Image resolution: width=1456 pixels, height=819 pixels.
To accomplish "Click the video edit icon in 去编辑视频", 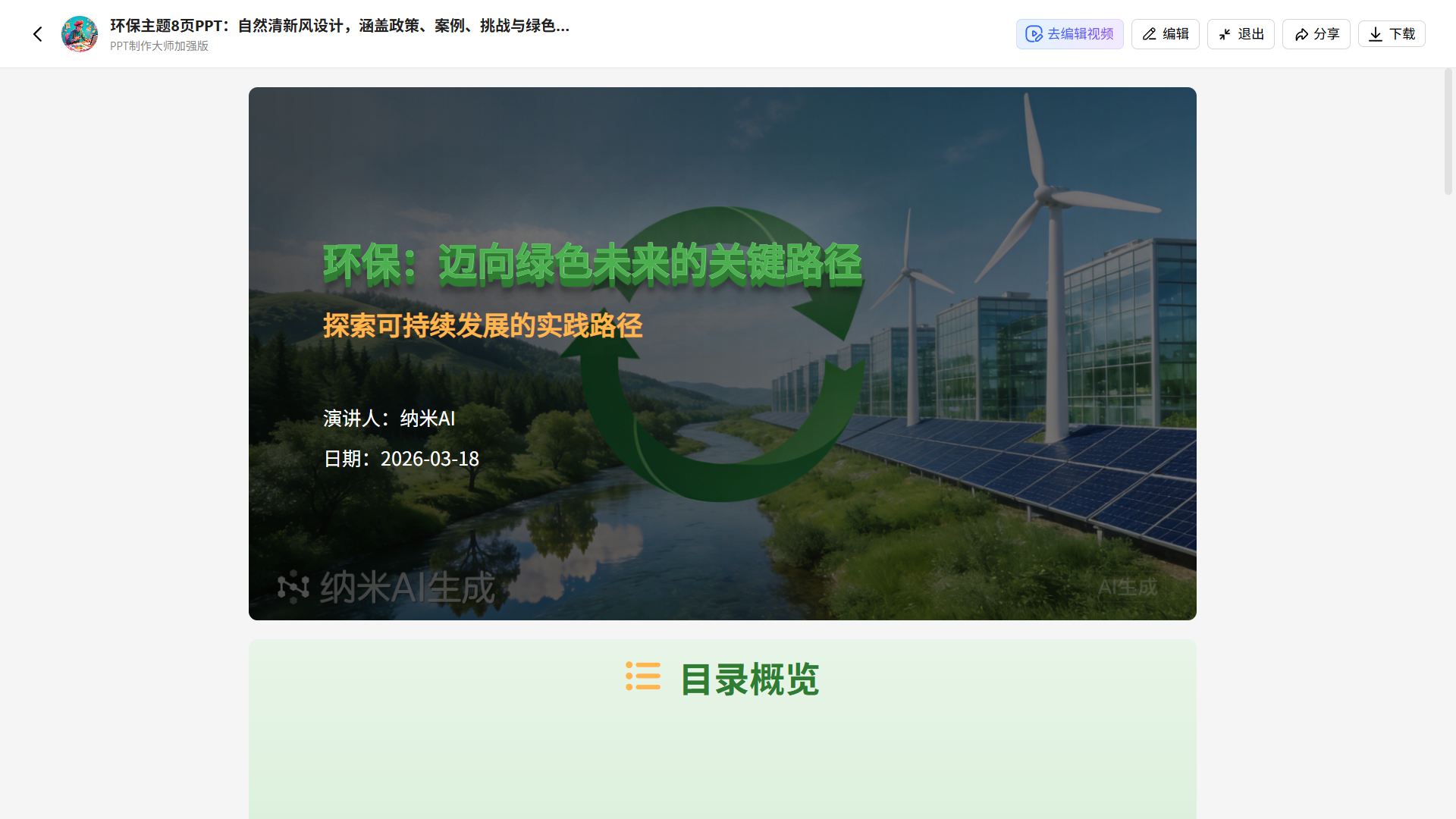I will click(x=1034, y=34).
